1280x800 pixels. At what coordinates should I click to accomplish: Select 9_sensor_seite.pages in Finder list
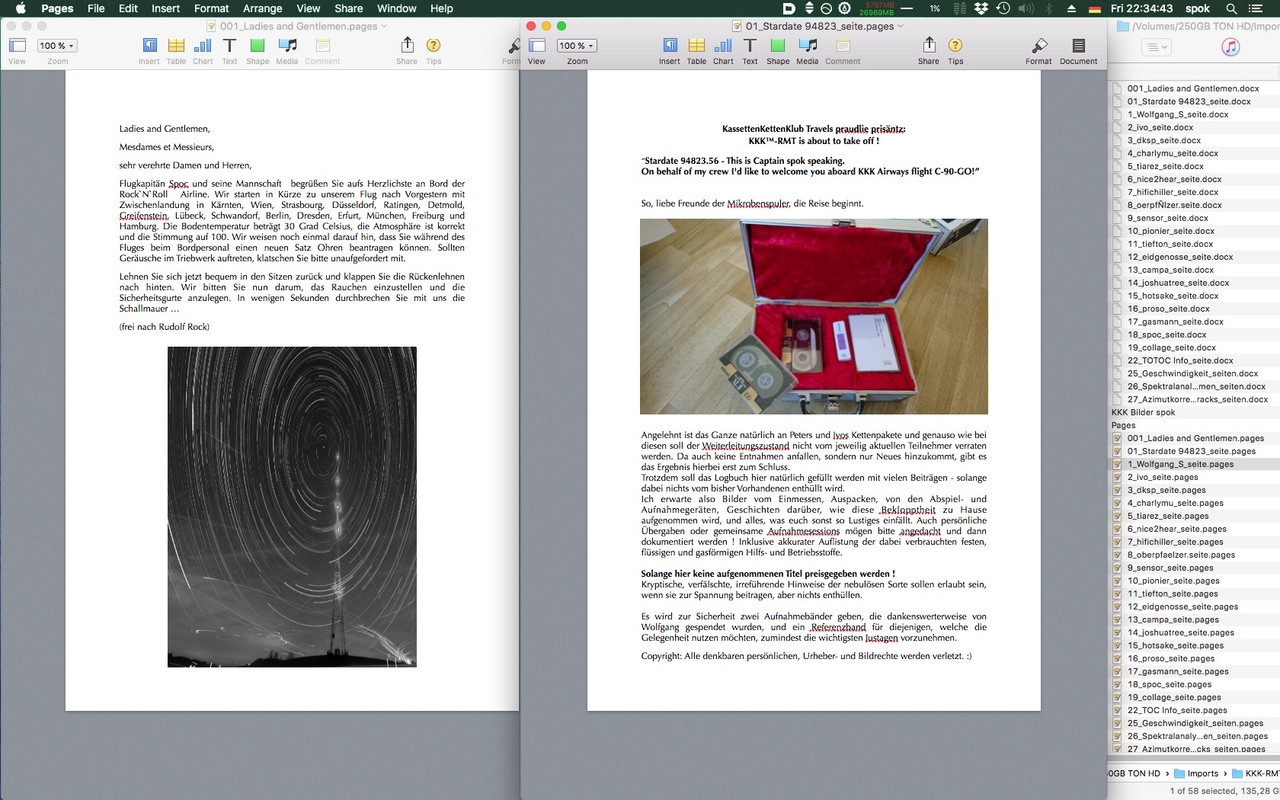pos(1194,567)
